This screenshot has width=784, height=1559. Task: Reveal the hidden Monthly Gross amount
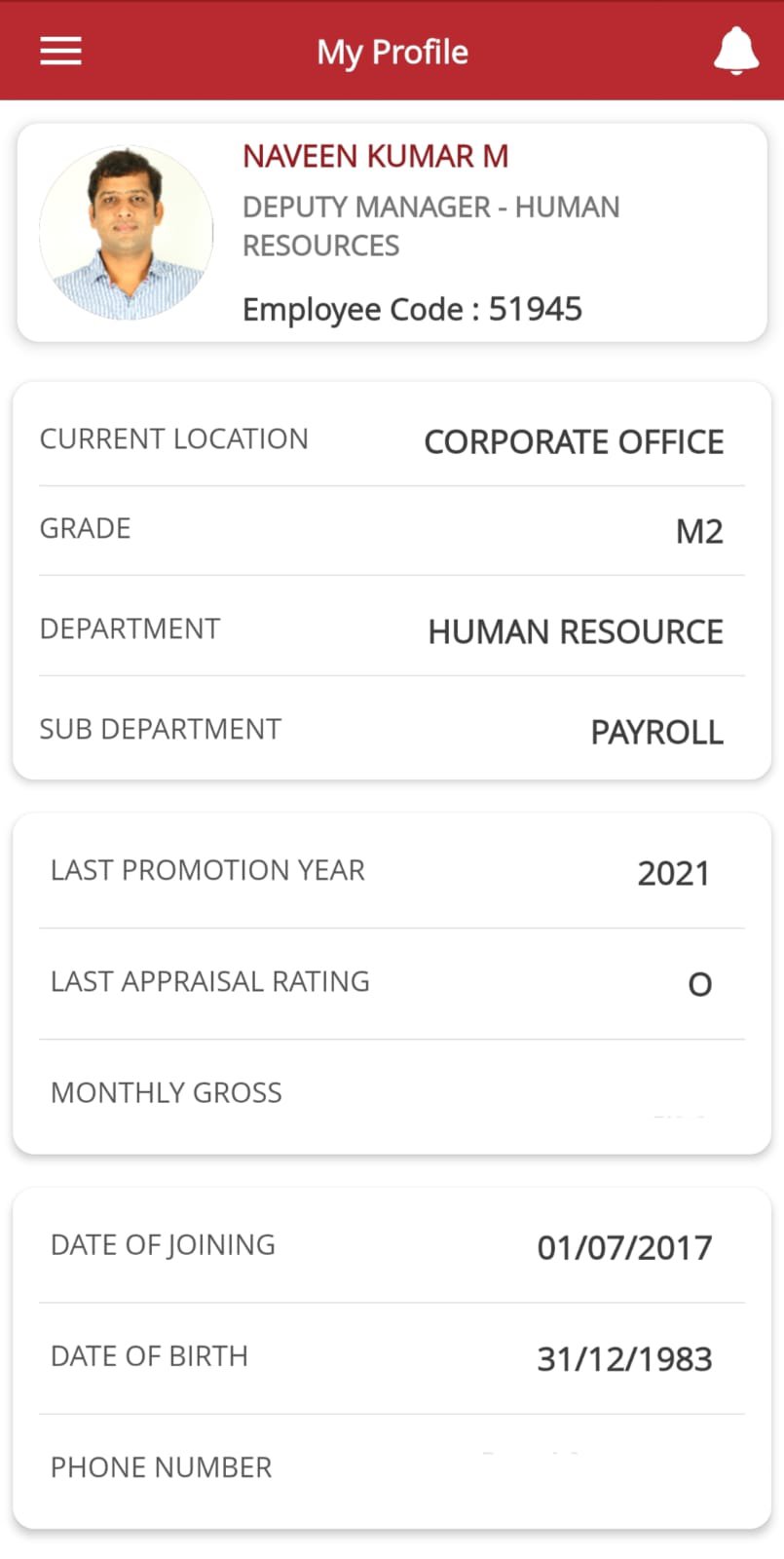pyautogui.click(x=679, y=1114)
